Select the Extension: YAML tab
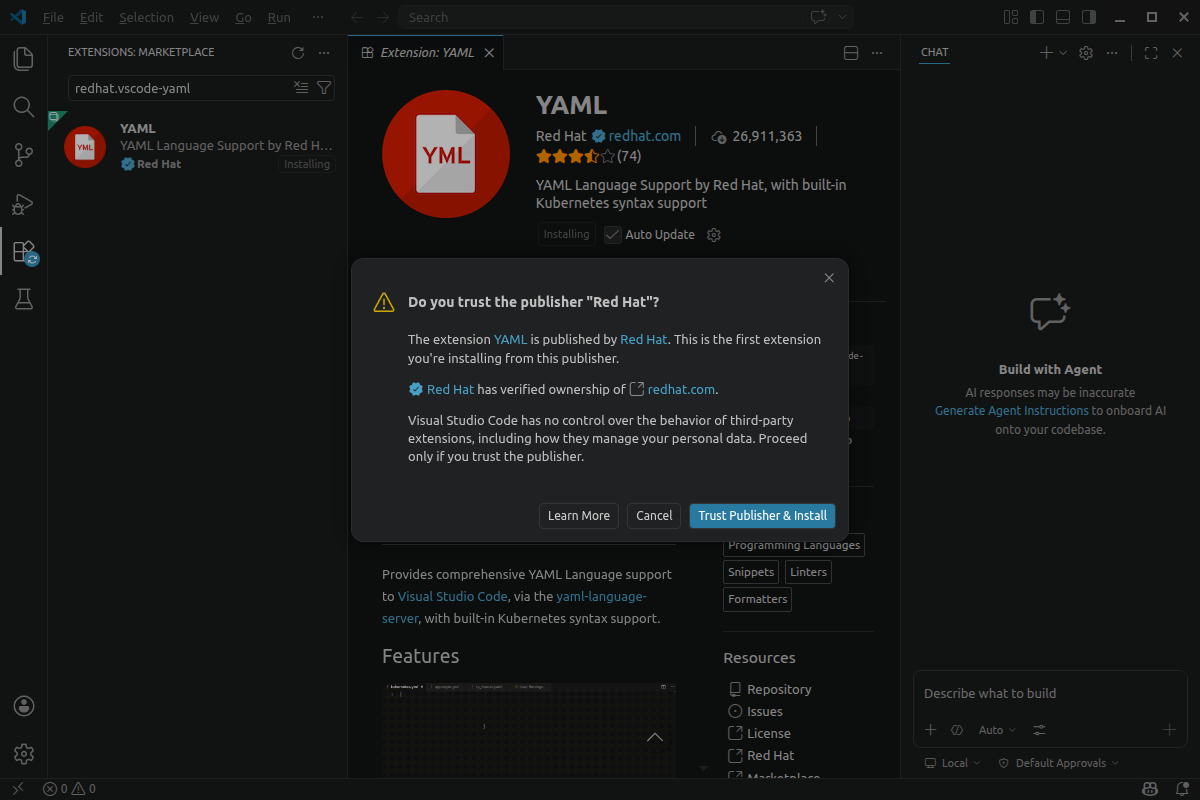 [x=426, y=53]
